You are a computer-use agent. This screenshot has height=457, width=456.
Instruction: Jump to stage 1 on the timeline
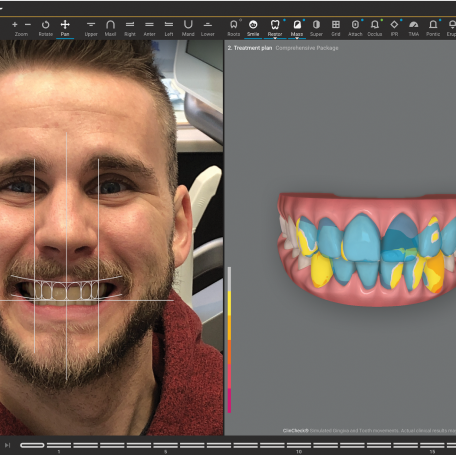[59, 445]
